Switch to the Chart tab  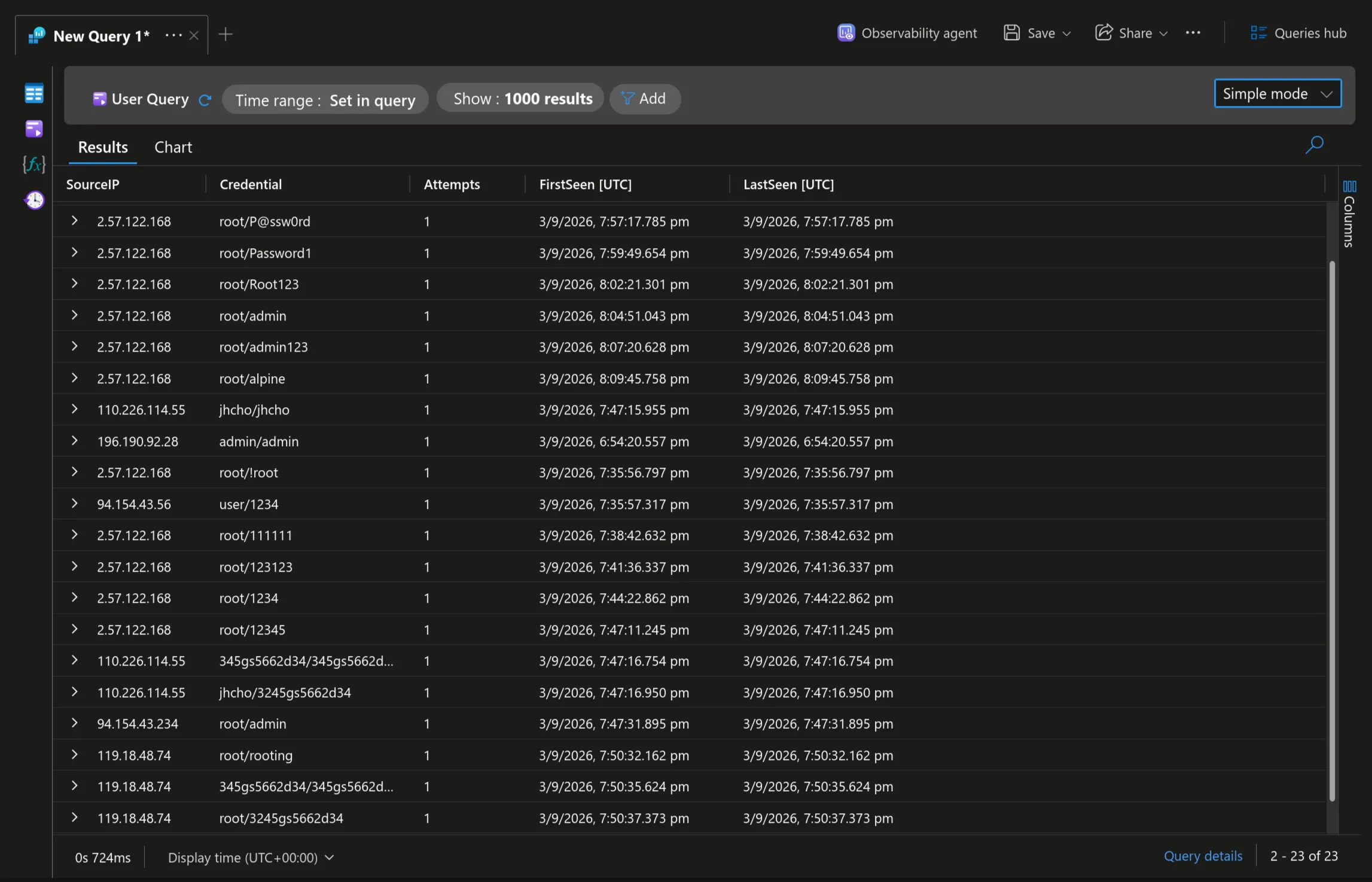(173, 147)
